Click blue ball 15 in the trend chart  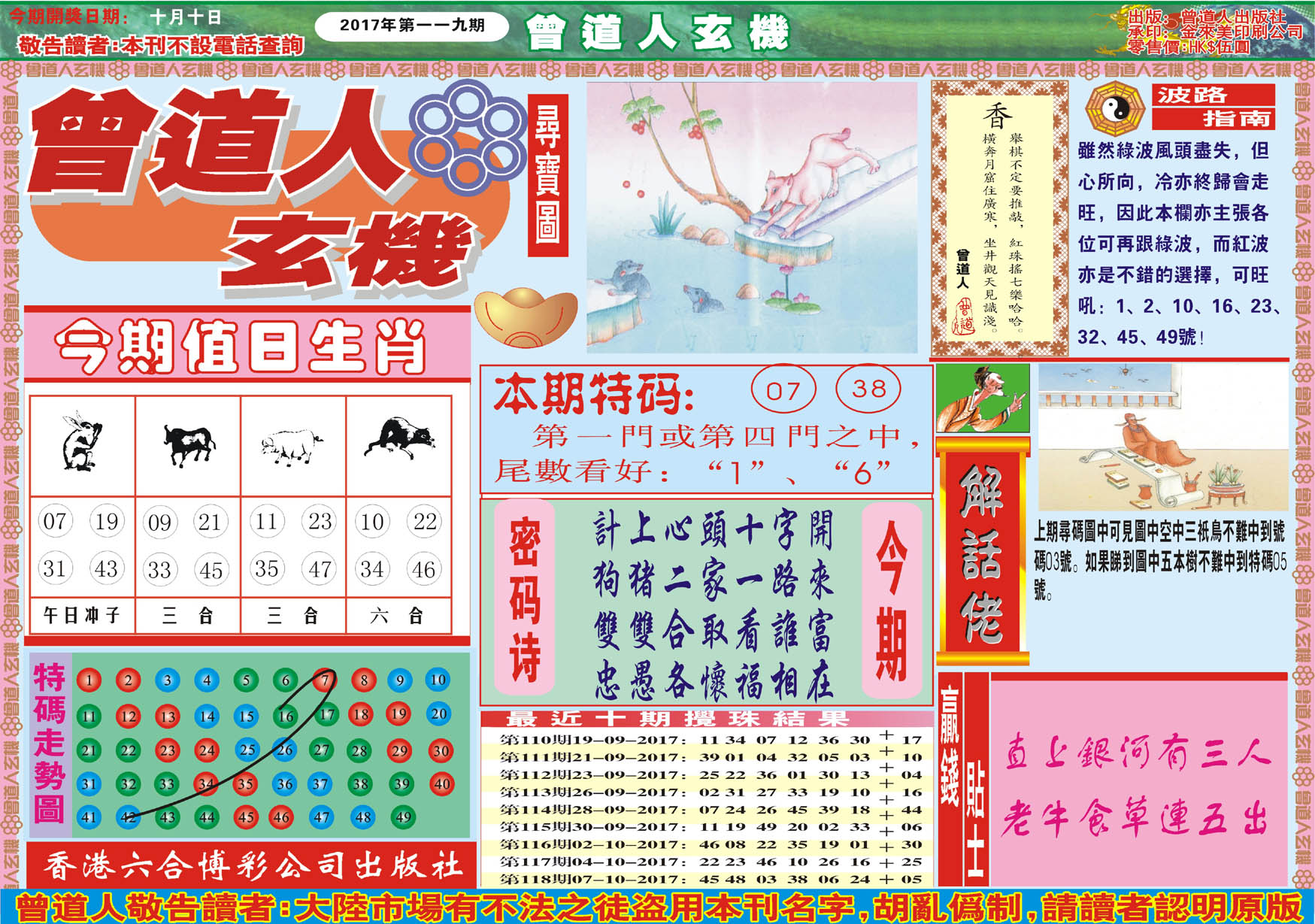[x=246, y=716]
